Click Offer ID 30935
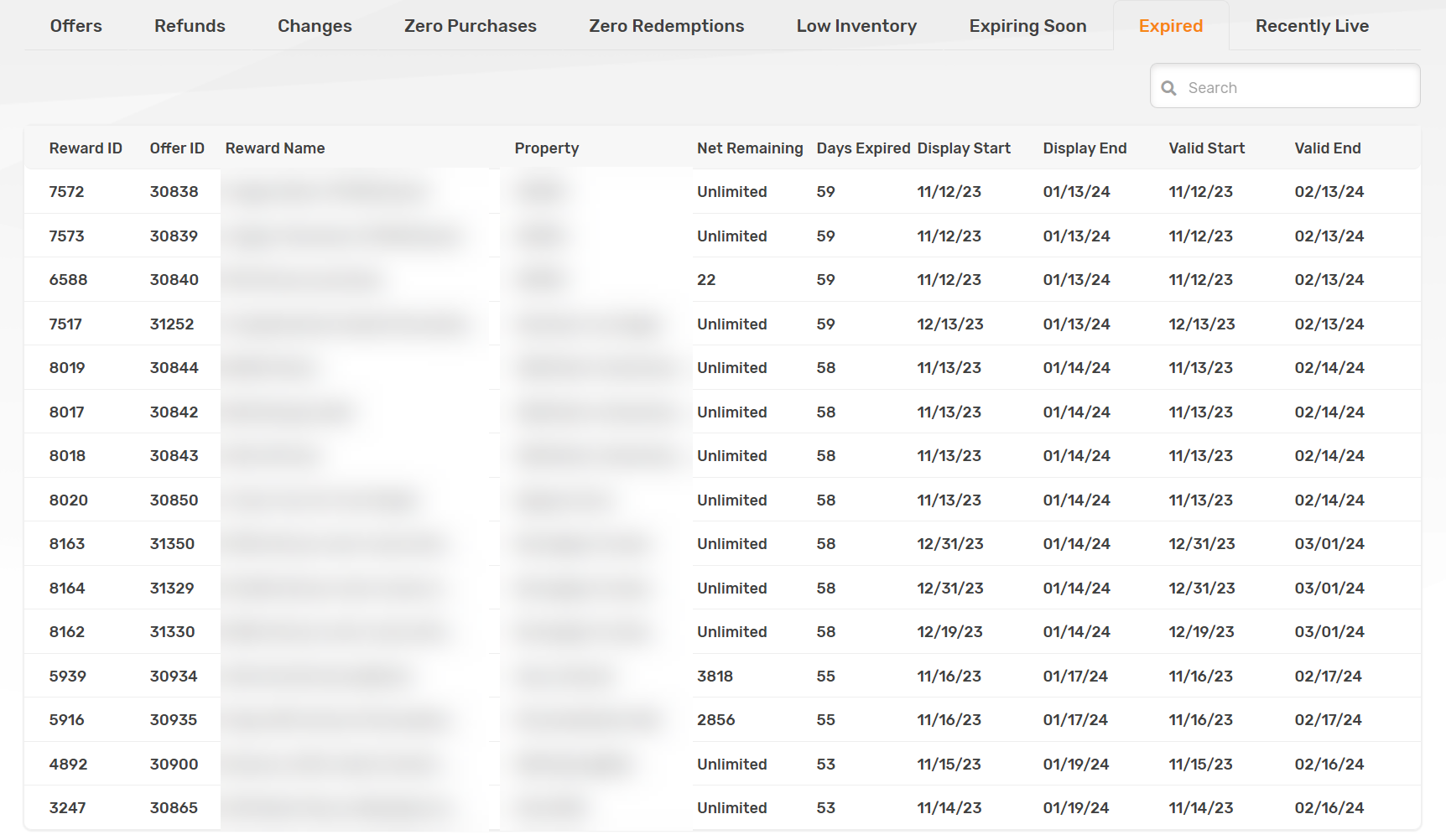This screenshot has width=1446, height=840. 174,720
